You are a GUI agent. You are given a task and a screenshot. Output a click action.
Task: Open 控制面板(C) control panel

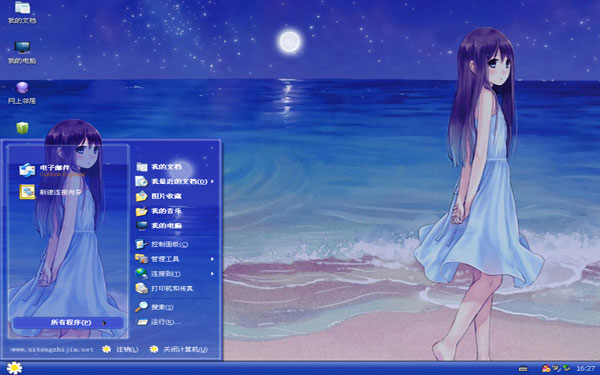162,244
